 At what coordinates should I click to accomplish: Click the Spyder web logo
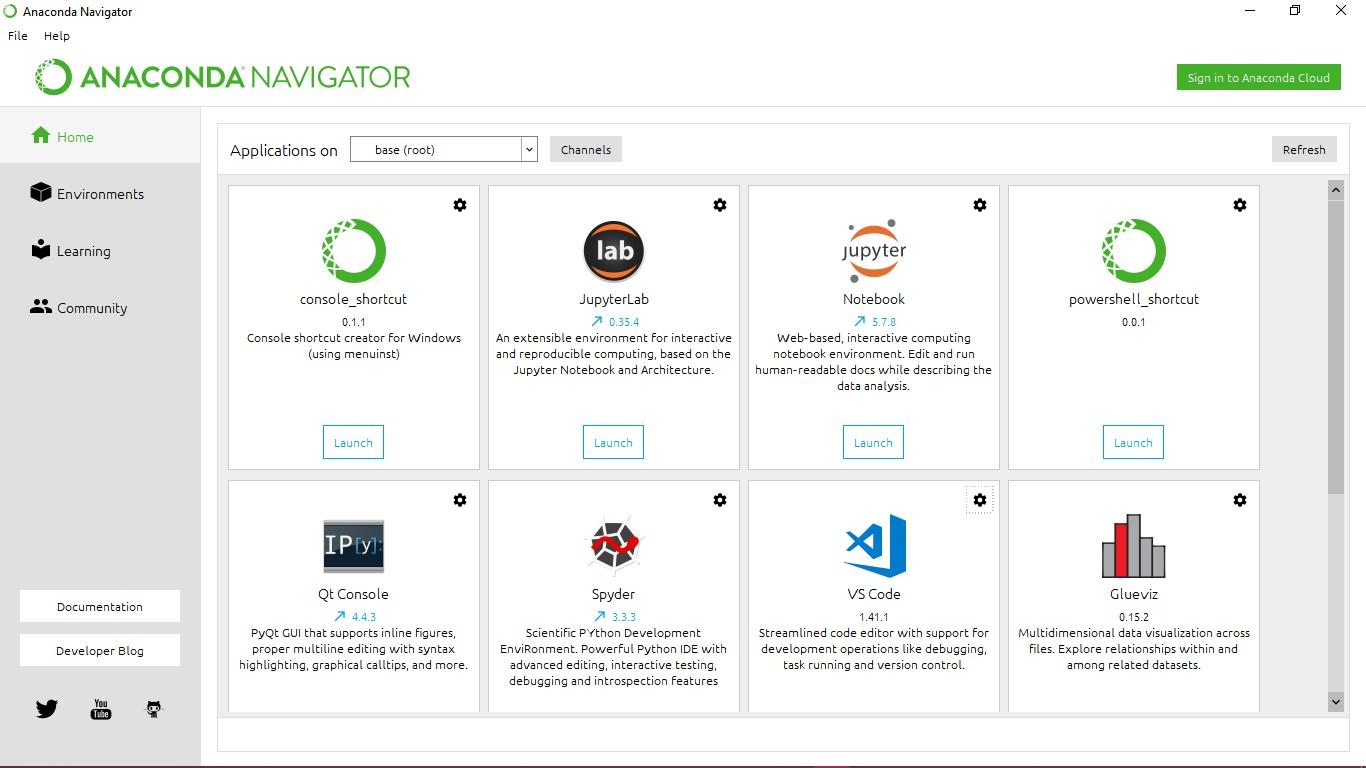(614, 546)
